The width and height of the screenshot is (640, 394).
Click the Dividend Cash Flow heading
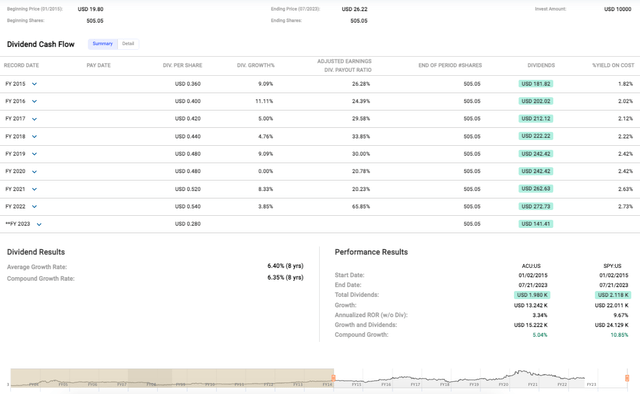[x=41, y=44]
